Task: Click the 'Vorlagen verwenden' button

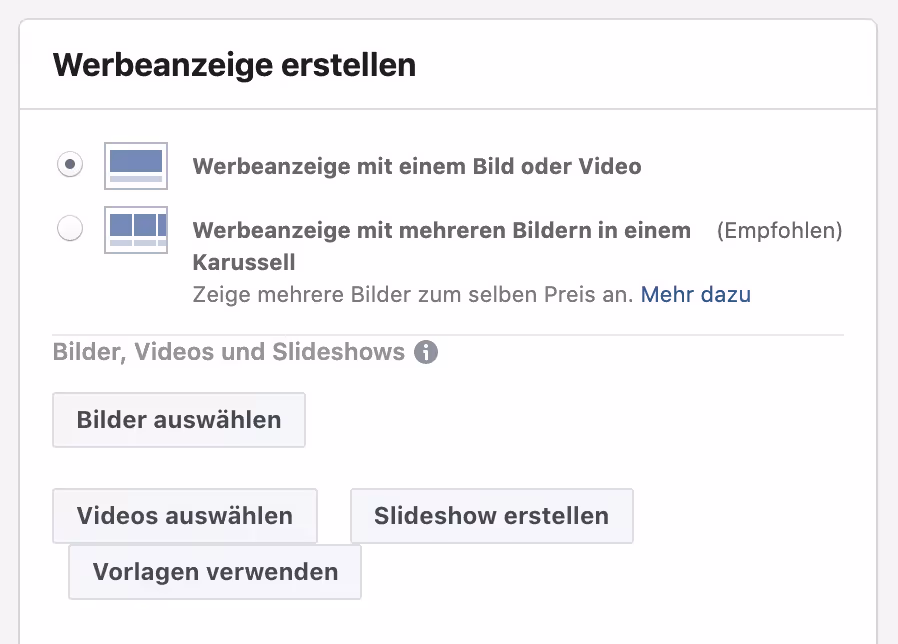Action: coord(215,572)
